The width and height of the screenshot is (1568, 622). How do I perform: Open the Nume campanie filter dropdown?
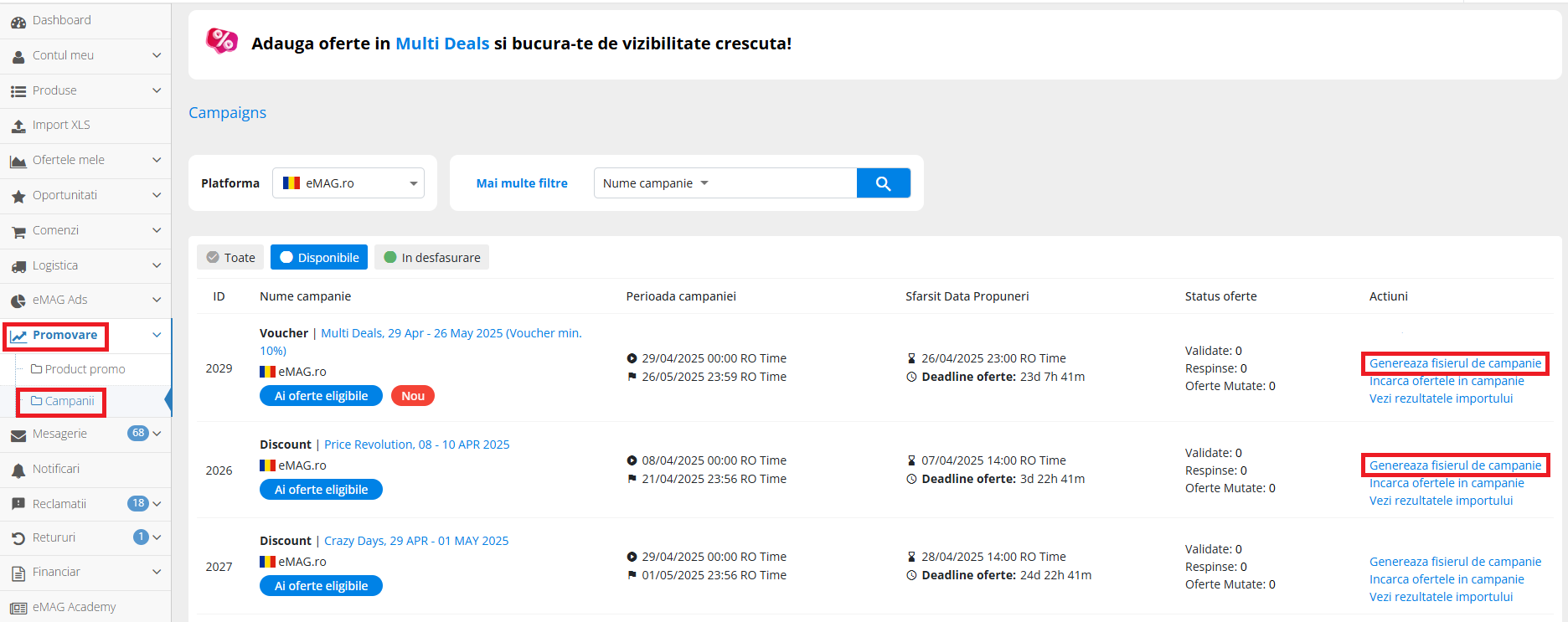(x=656, y=182)
